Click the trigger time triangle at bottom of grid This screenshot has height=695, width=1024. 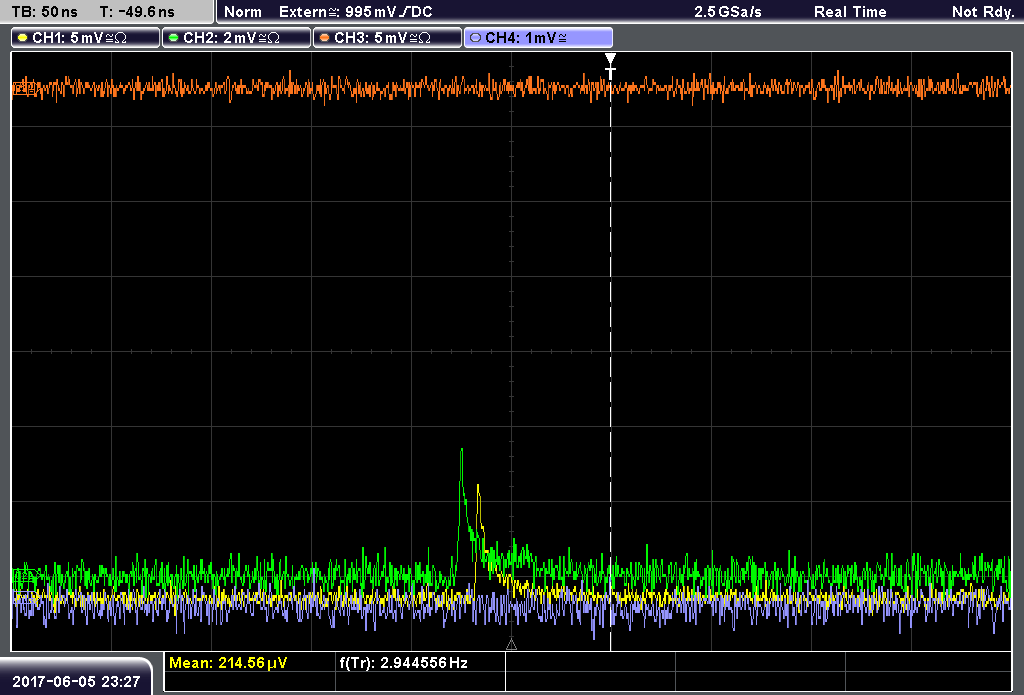click(511, 645)
